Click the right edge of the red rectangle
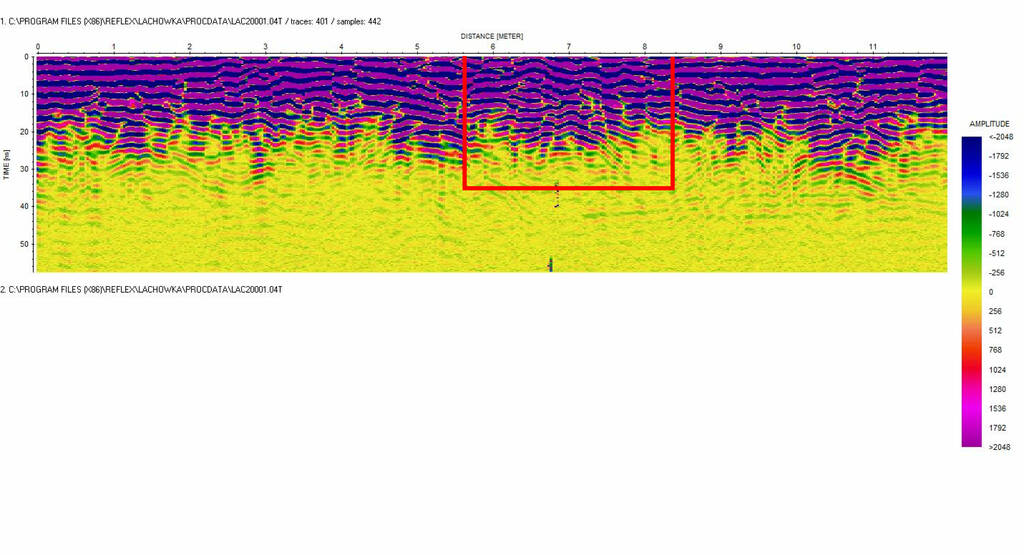Image resolution: width=1024 pixels, height=555 pixels. tap(673, 120)
